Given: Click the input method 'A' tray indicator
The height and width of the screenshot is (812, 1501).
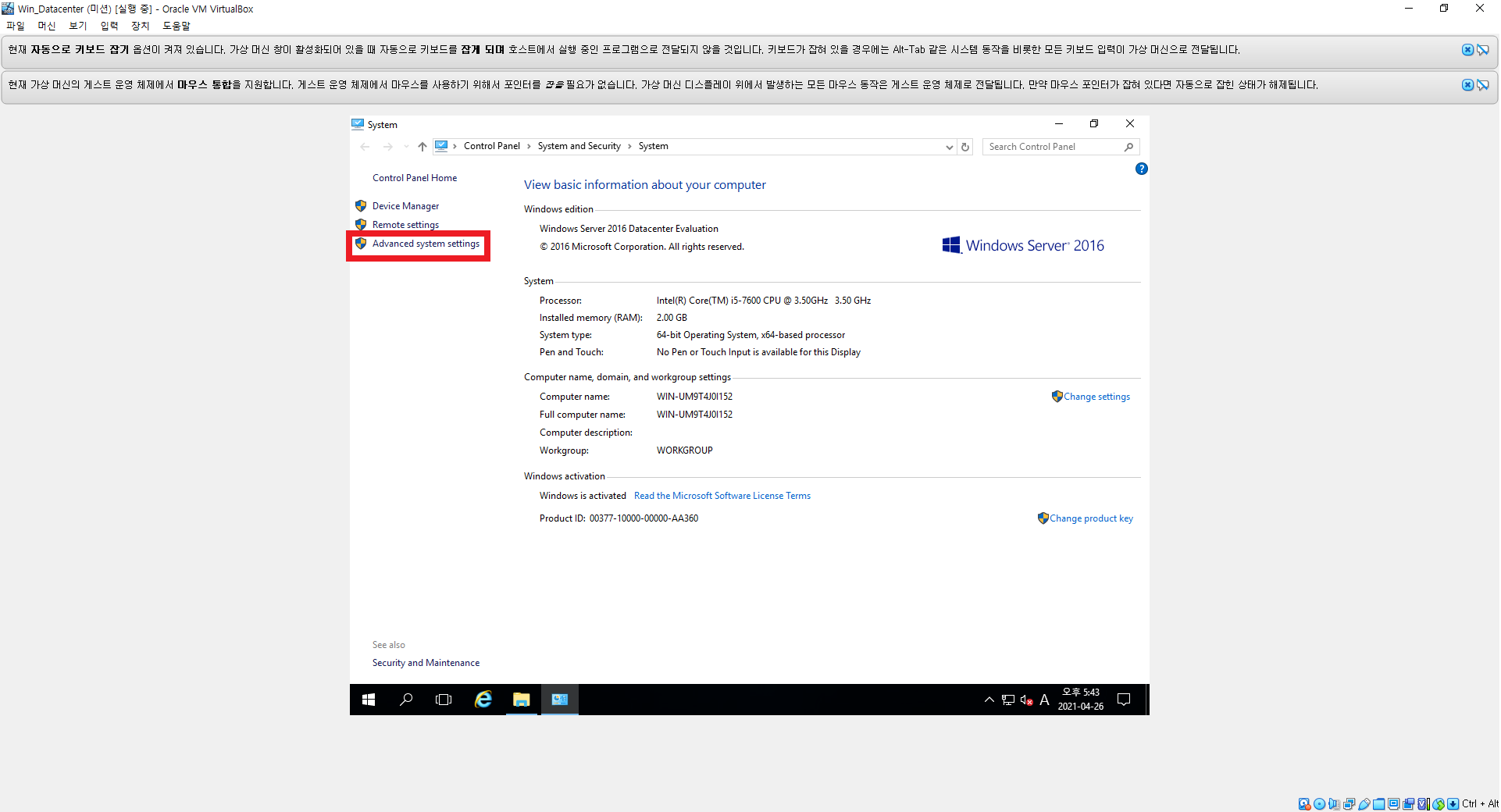Looking at the screenshot, I should click(x=1044, y=700).
